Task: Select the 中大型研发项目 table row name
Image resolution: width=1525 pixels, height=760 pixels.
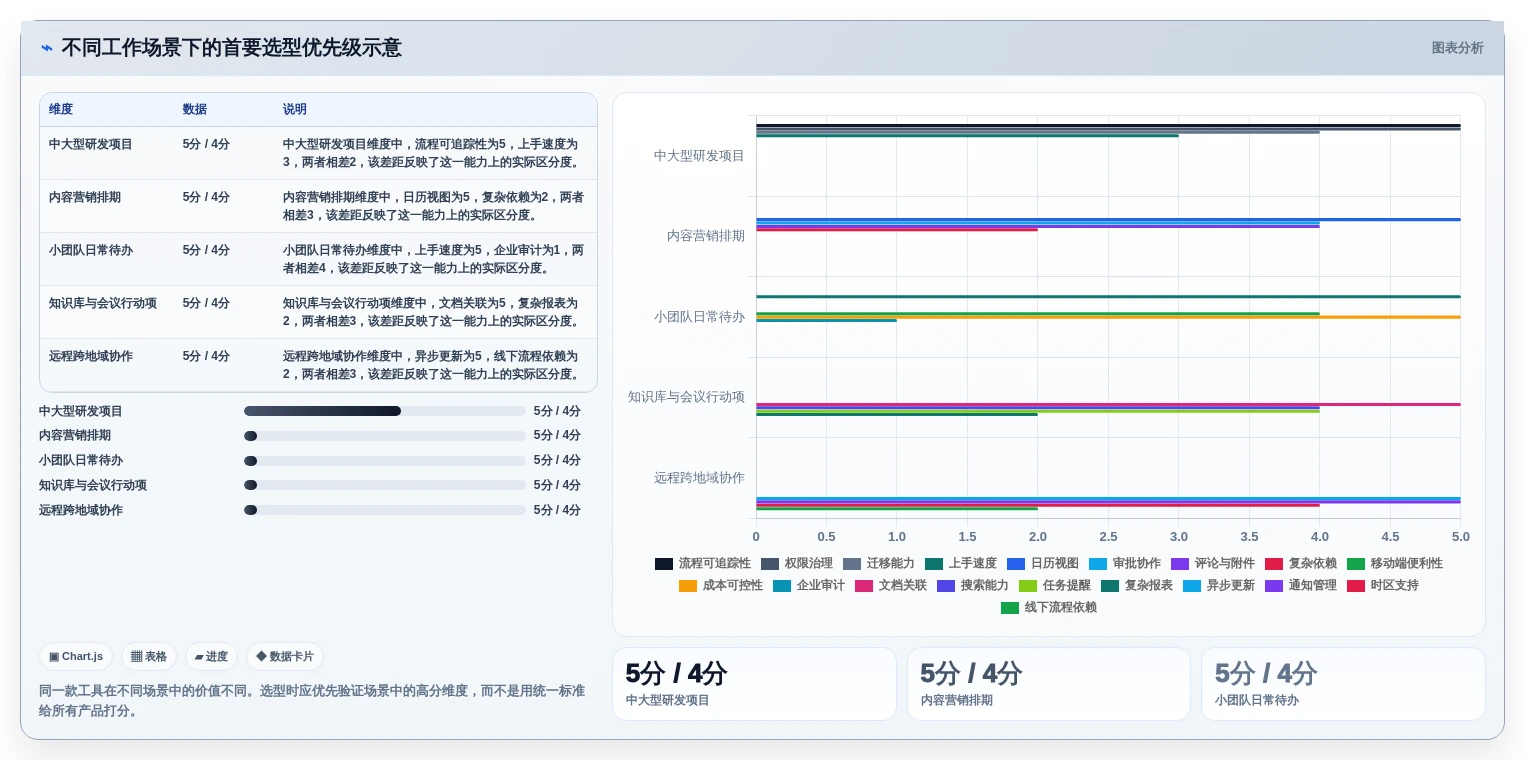Action: [91, 144]
